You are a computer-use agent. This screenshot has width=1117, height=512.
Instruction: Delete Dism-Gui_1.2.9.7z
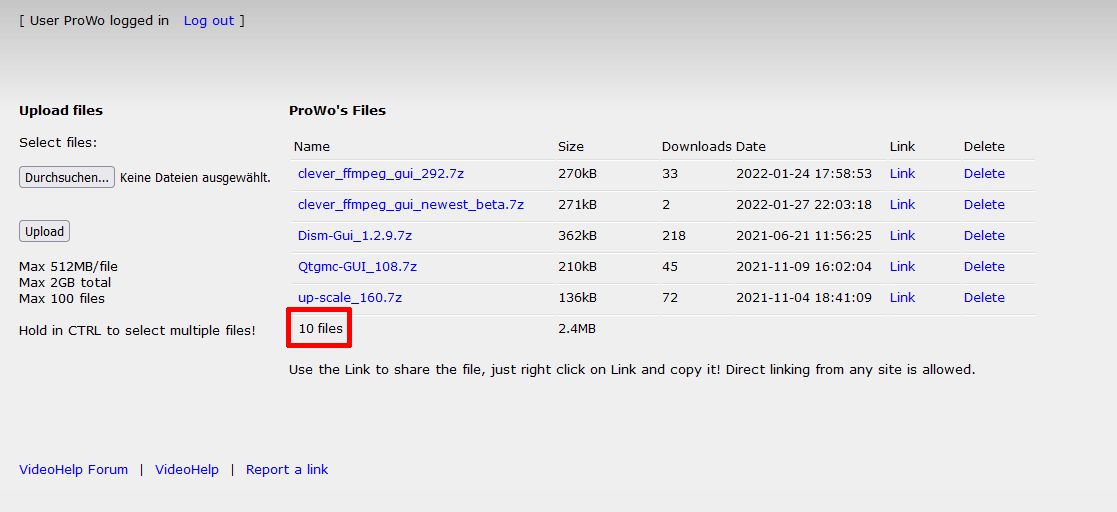[984, 235]
